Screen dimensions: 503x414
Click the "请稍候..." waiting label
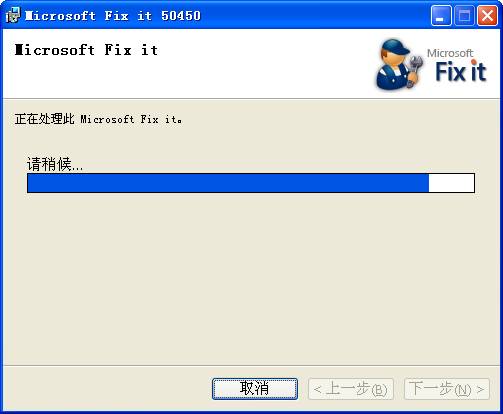pyautogui.click(x=55, y=164)
